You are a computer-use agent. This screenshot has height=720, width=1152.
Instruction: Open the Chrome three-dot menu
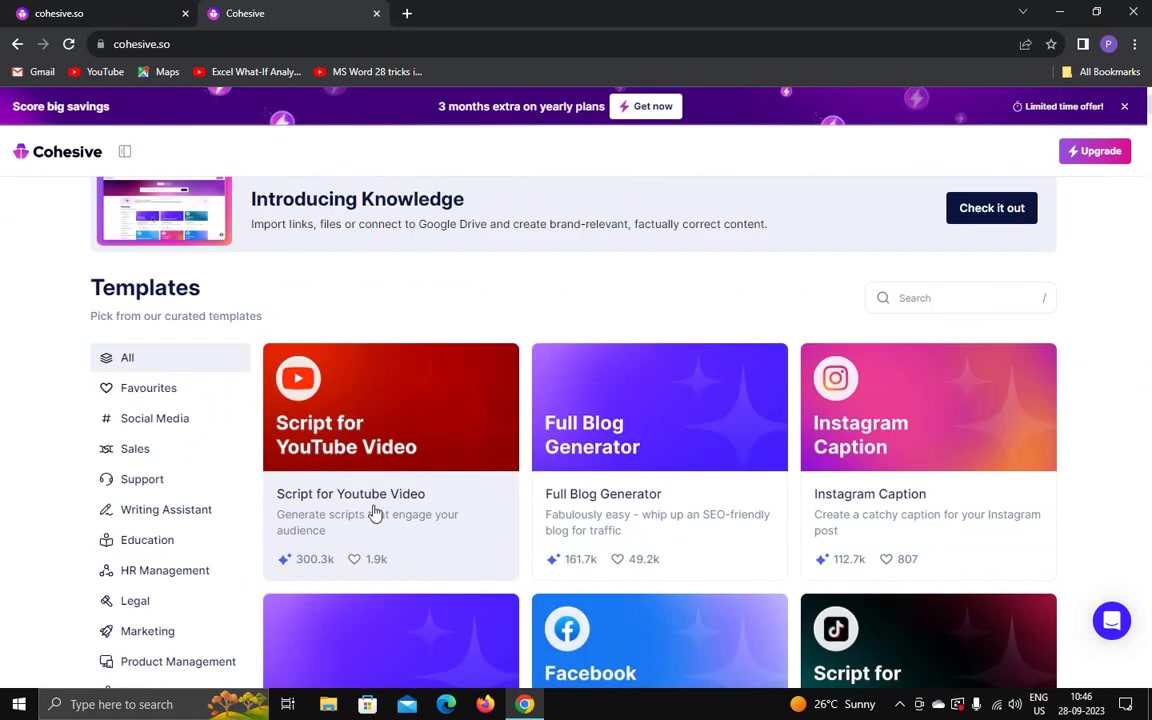point(1134,44)
